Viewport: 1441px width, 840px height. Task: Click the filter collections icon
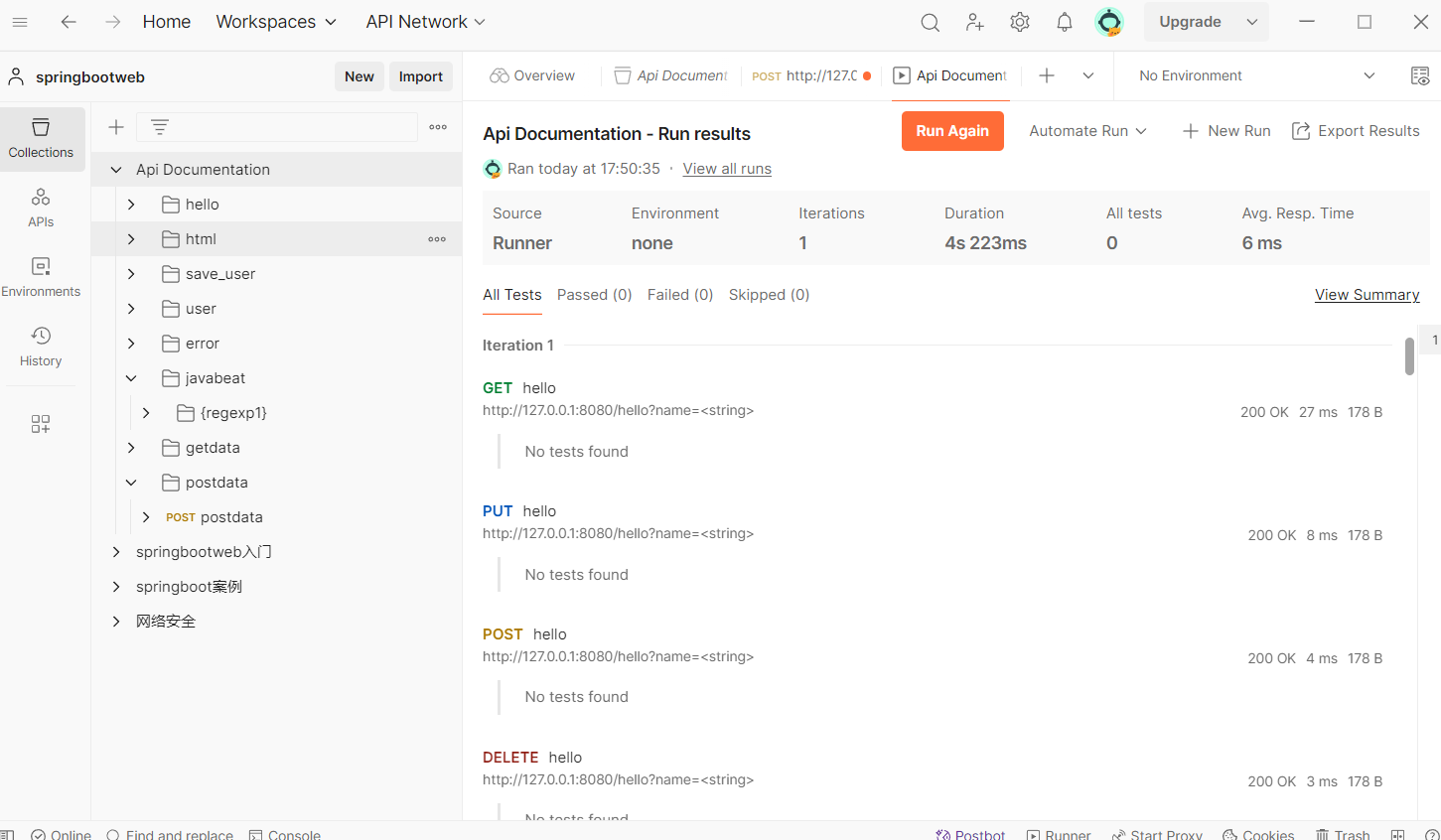coord(160,127)
